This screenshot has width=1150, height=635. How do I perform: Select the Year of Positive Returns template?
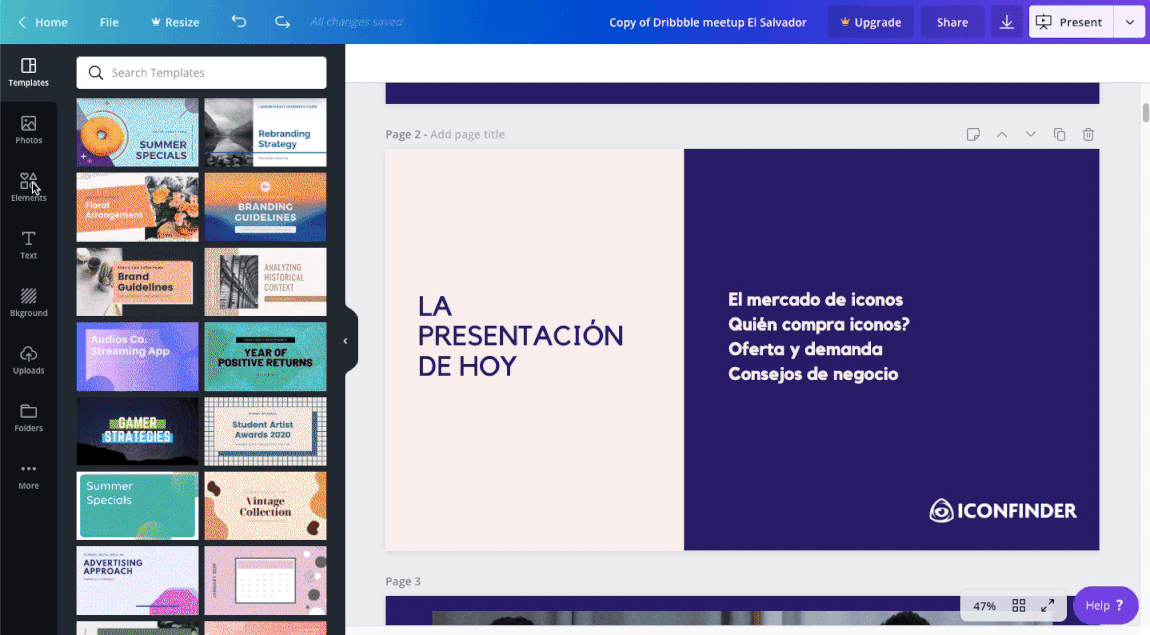coord(265,356)
